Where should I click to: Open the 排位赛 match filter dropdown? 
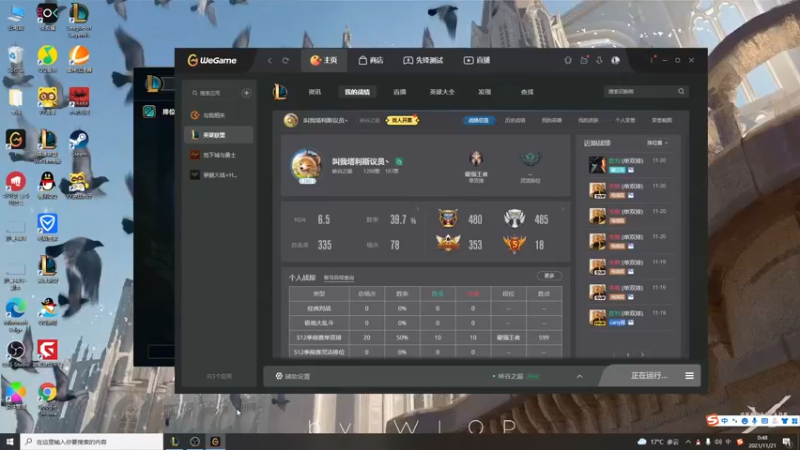pos(657,143)
